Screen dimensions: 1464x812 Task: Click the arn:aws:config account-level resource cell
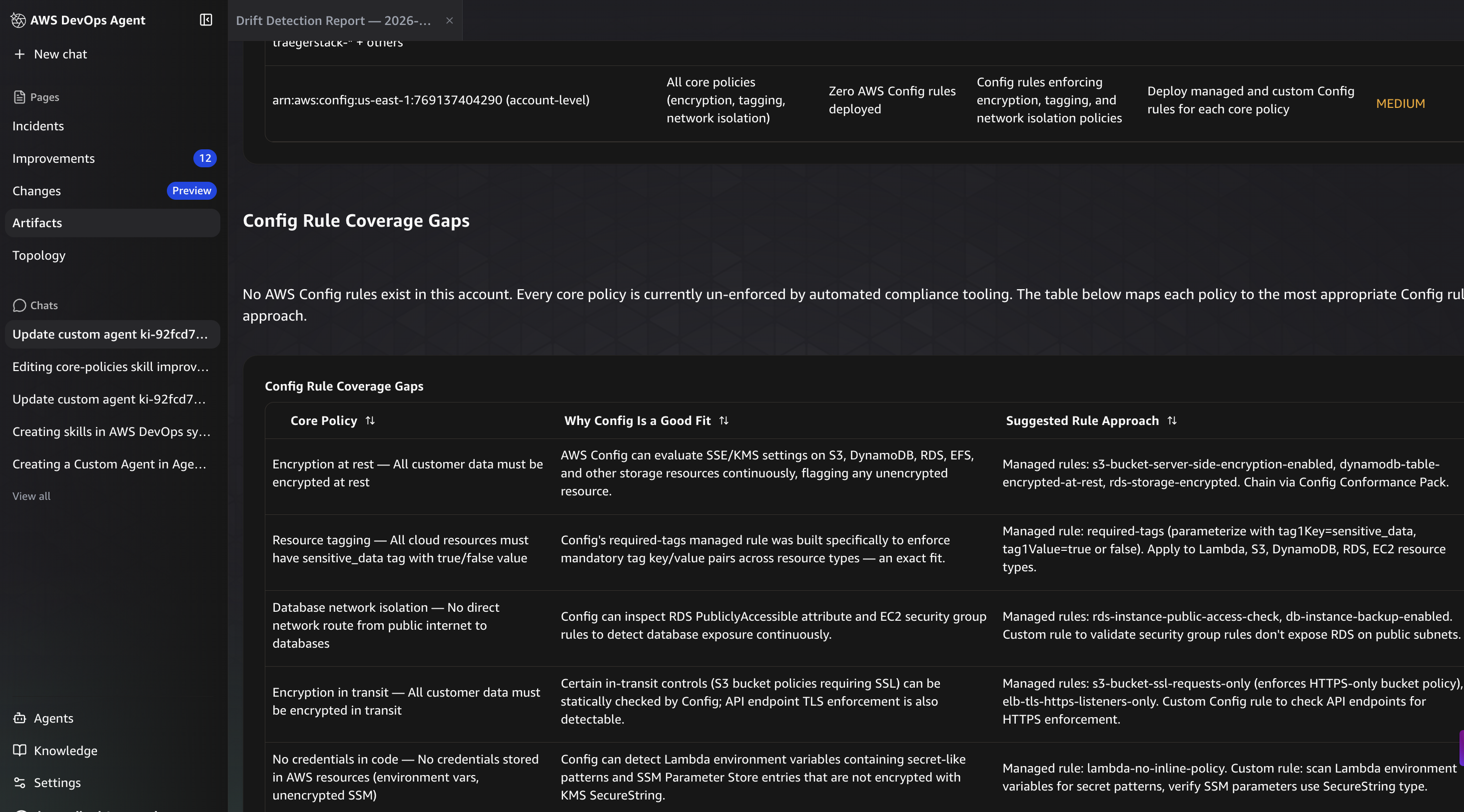(x=431, y=100)
